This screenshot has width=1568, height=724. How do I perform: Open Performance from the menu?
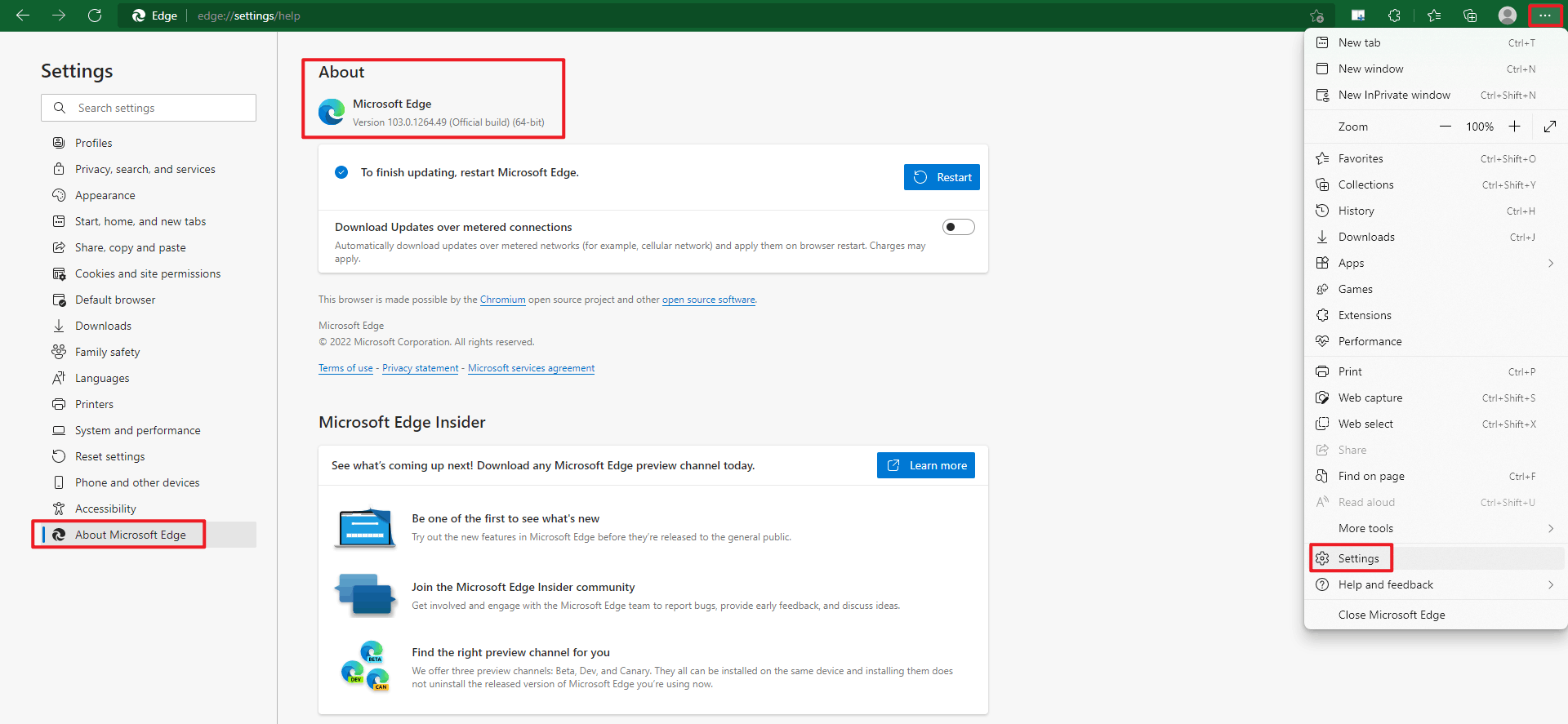click(1435, 341)
